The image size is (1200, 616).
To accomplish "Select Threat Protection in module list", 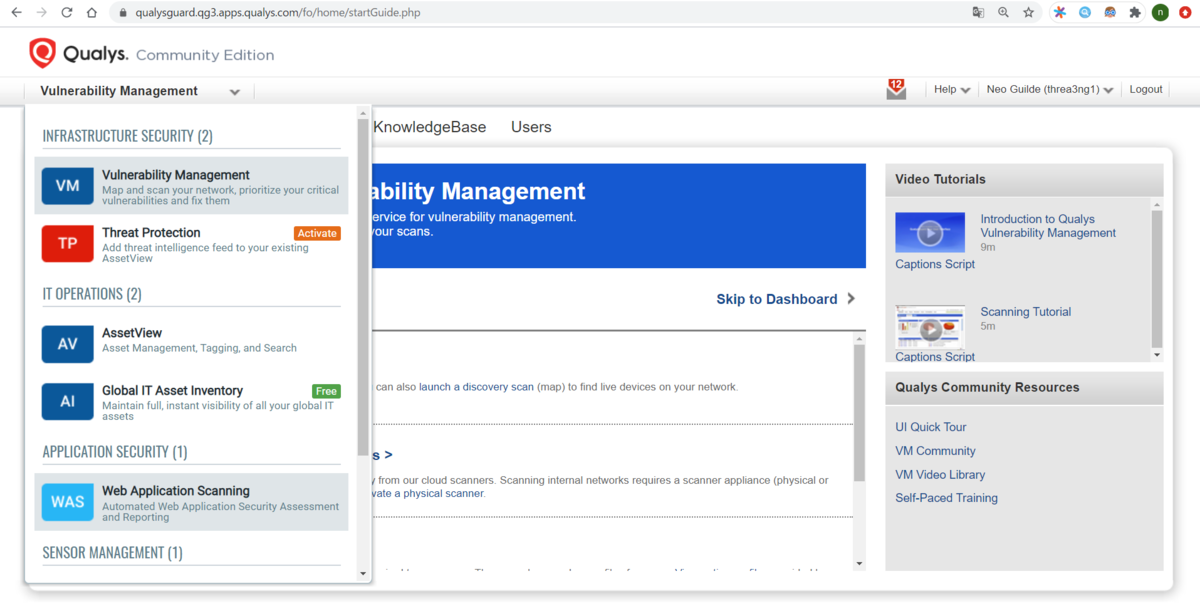I will [x=191, y=243].
